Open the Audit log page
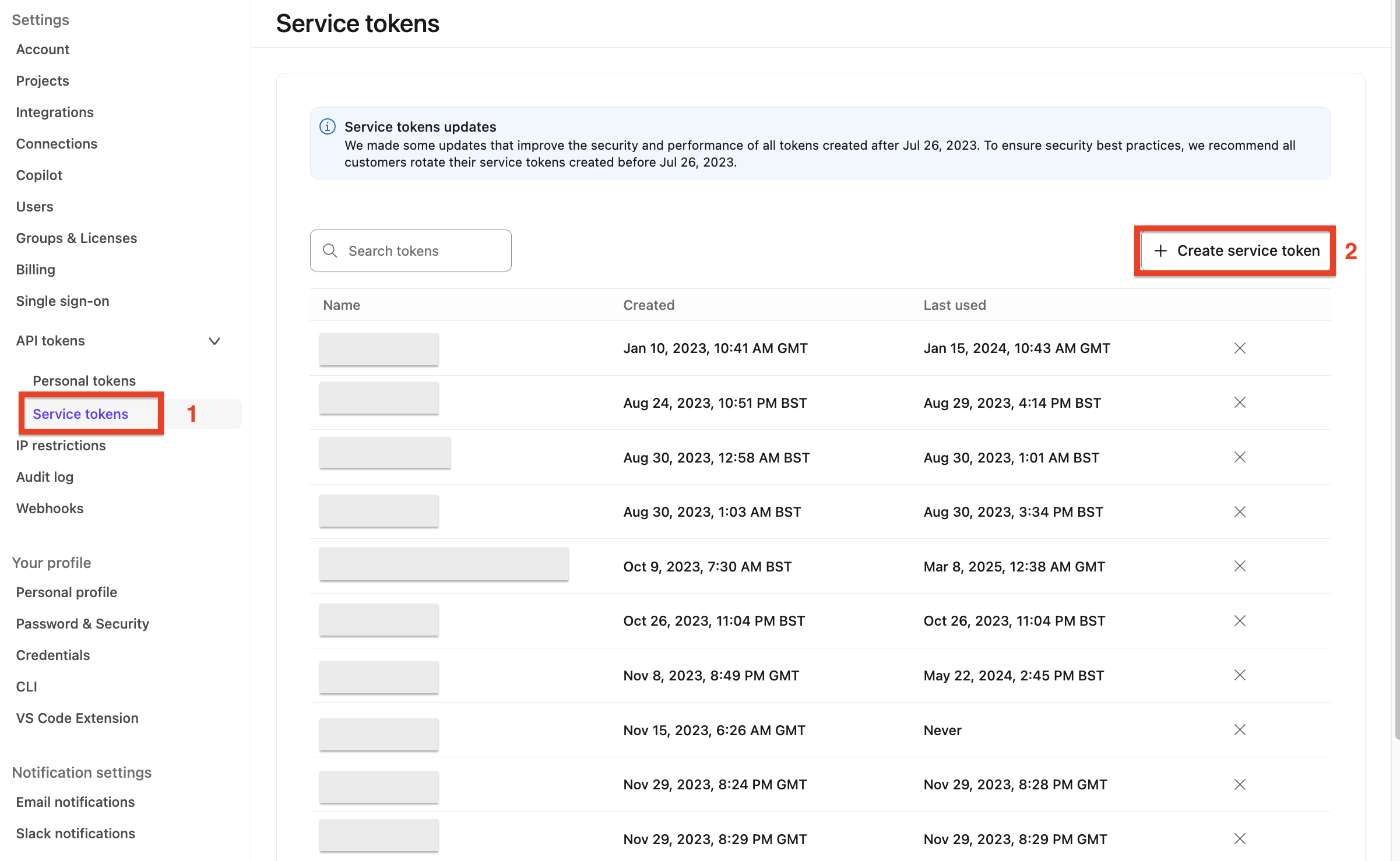 [44, 477]
